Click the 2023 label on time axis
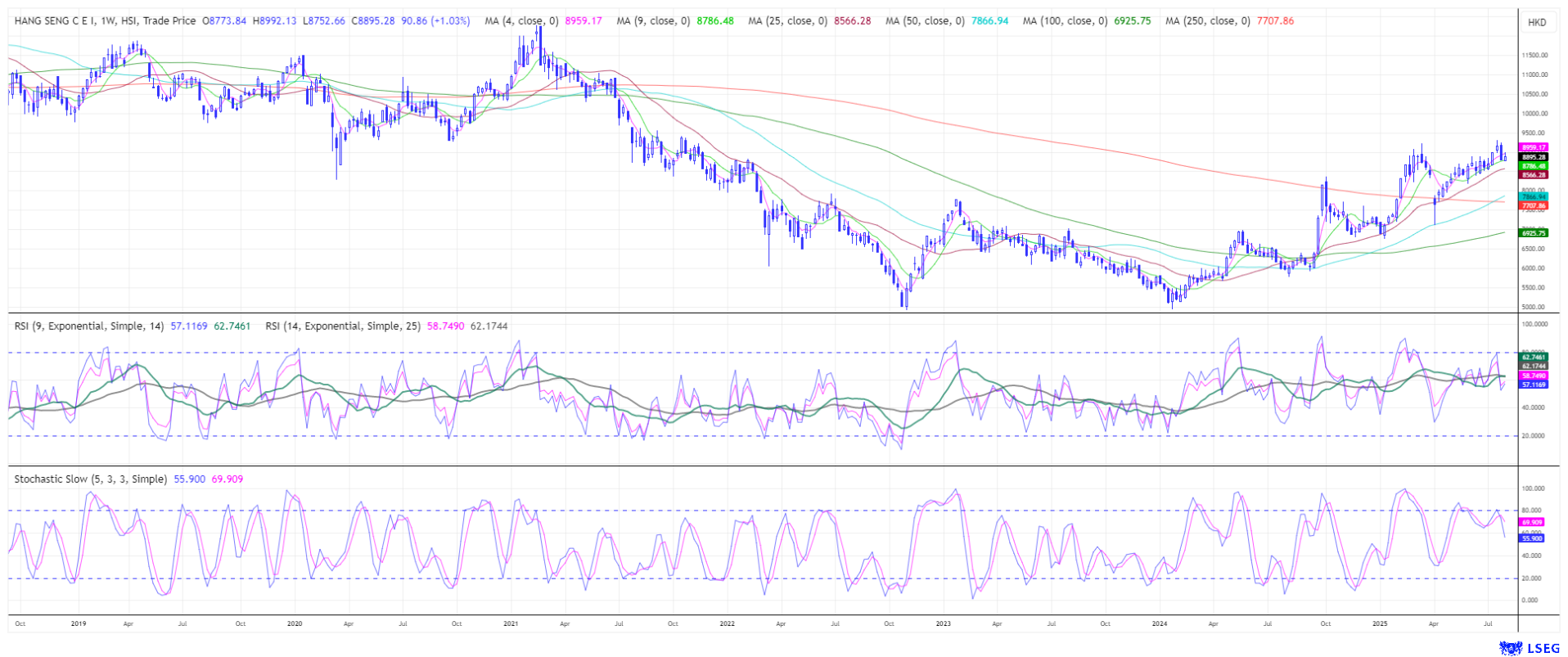 point(943,623)
